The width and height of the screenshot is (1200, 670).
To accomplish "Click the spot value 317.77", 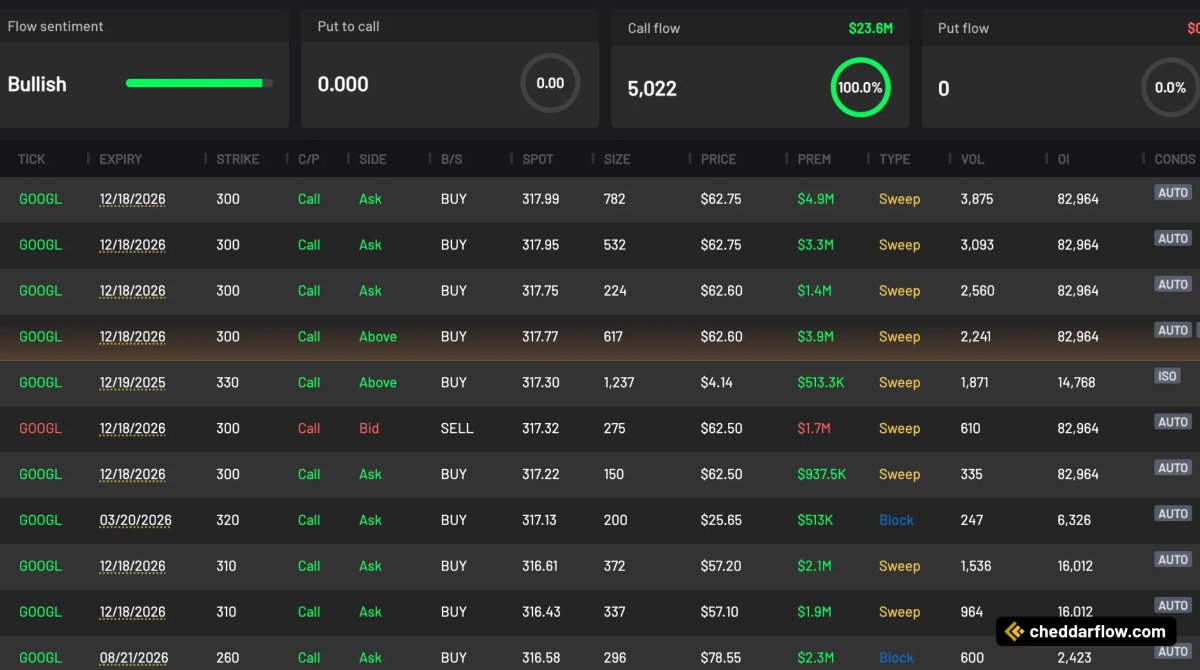I will 540,337.
